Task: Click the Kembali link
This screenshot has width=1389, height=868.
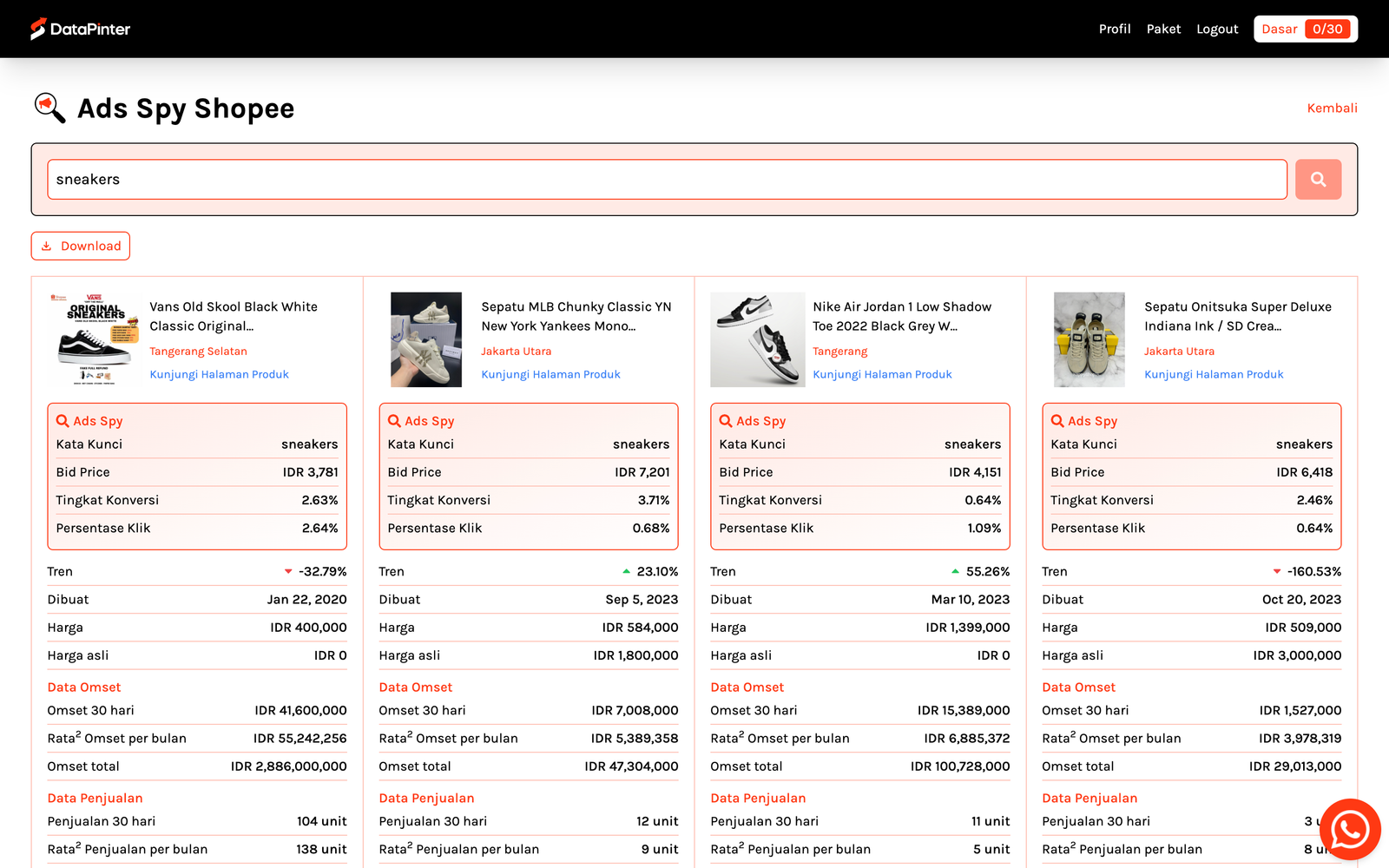Action: (1332, 108)
